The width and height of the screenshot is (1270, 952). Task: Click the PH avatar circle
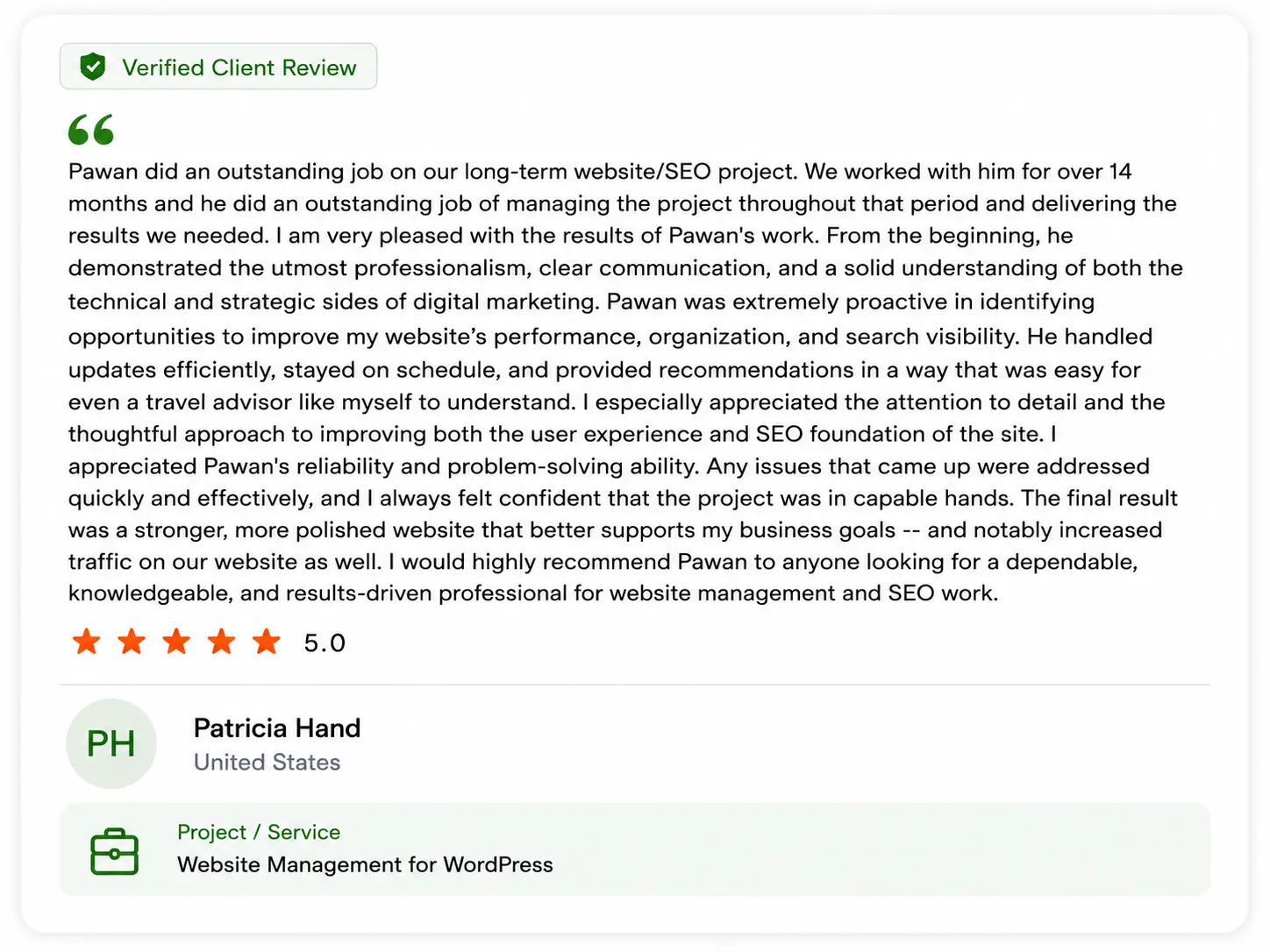click(x=111, y=743)
